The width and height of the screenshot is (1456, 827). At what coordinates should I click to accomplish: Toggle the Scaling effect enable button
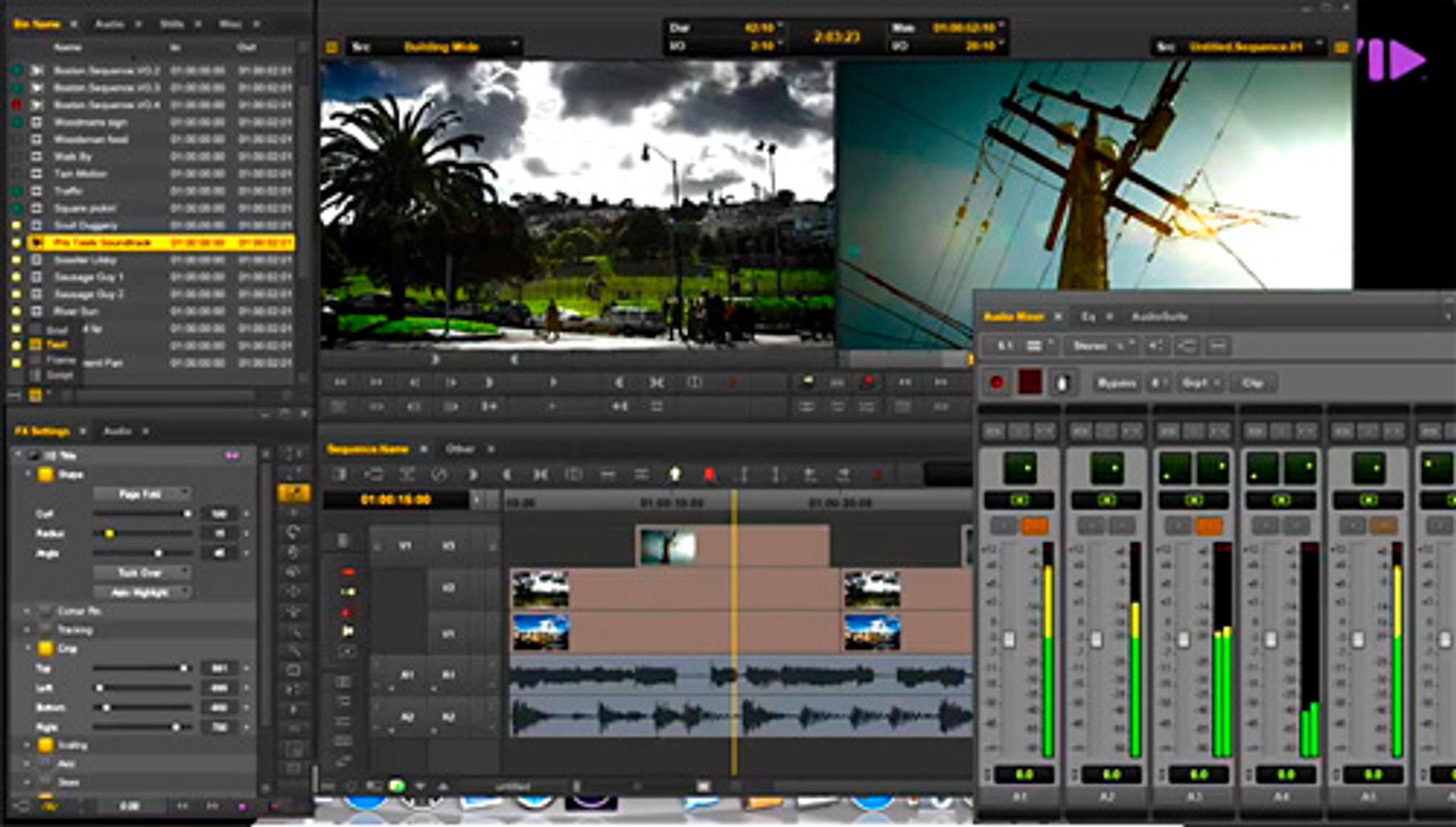click(46, 745)
